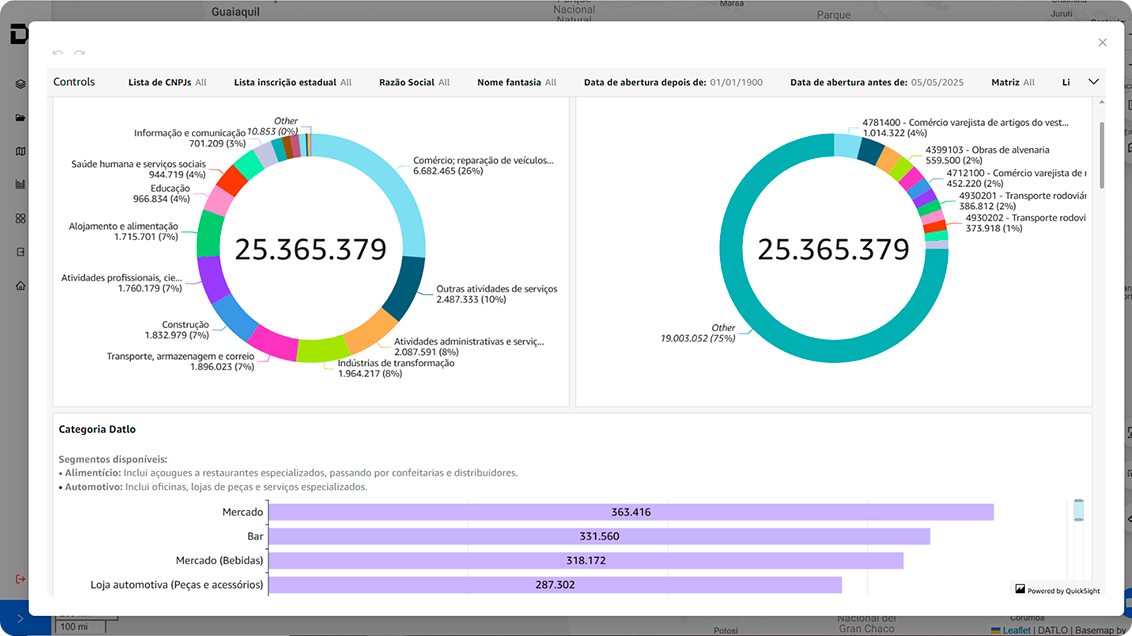
Task: Select the folder icon in the sidebar
Action: coord(18,118)
